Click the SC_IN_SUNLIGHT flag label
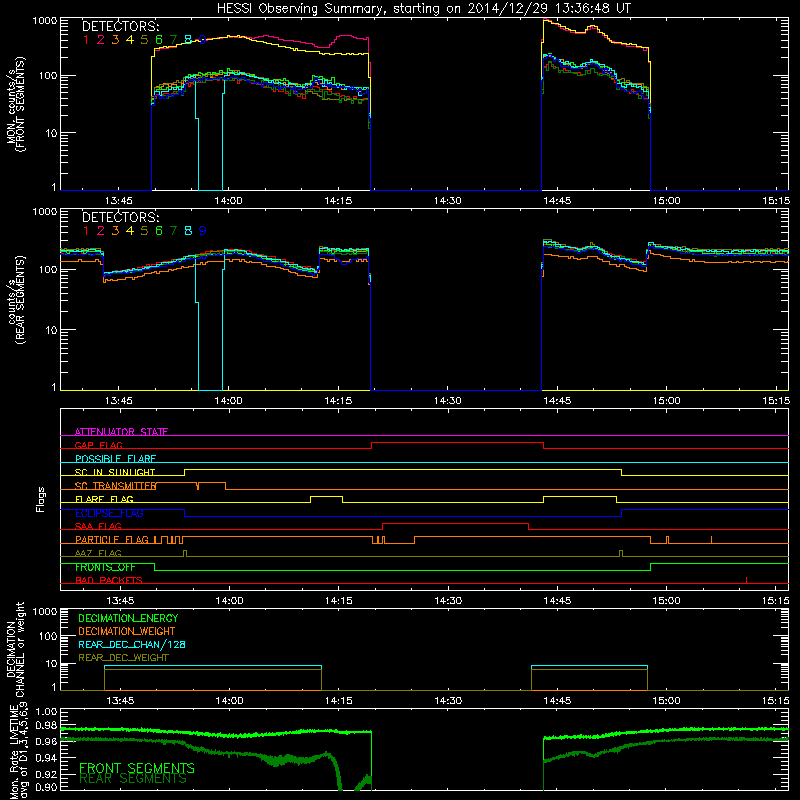This screenshot has height=800, width=800. tap(115, 472)
